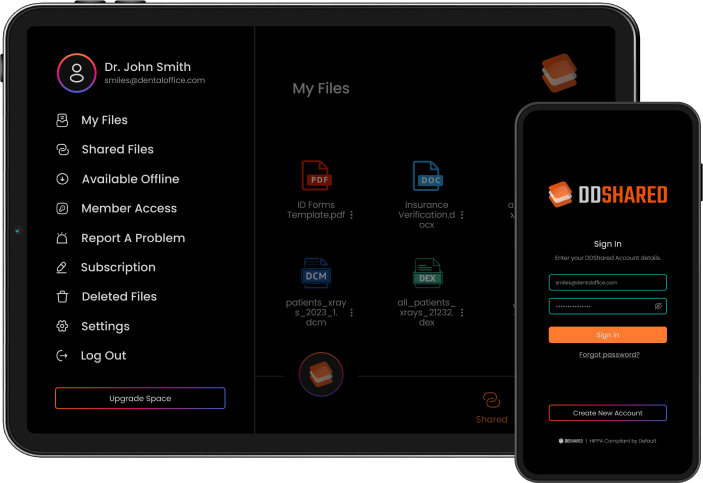Tap the round DDShared button on bottom bar
The height and width of the screenshot is (483, 703).
tap(321, 374)
